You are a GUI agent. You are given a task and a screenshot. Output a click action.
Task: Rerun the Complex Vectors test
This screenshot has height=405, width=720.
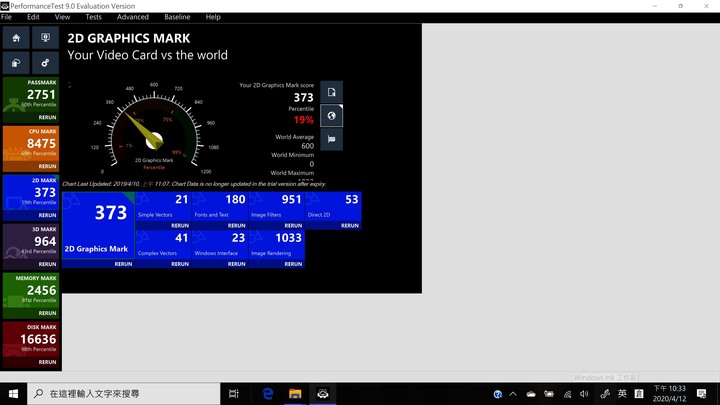(180, 264)
